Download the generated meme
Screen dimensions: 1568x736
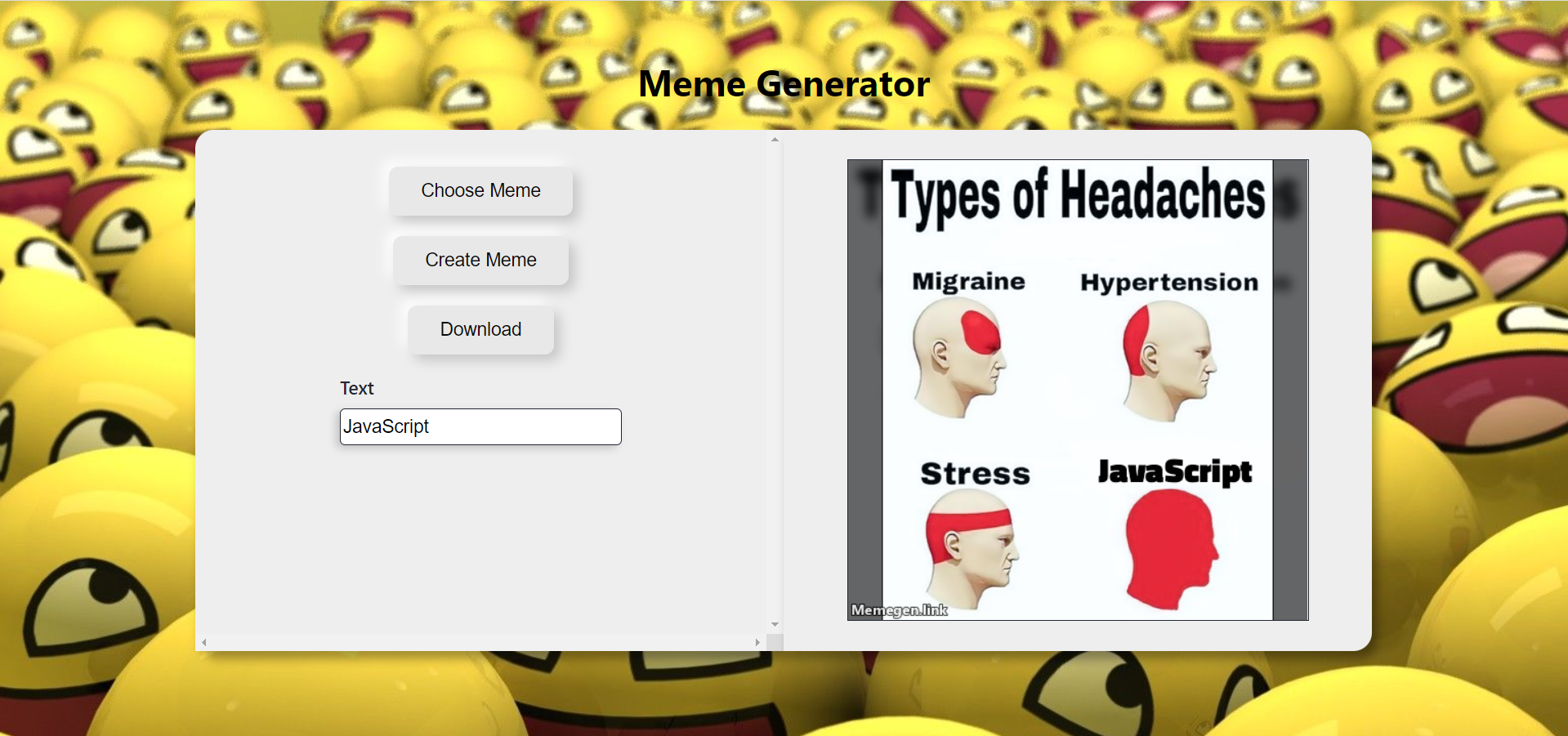pyautogui.click(x=480, y=330)
